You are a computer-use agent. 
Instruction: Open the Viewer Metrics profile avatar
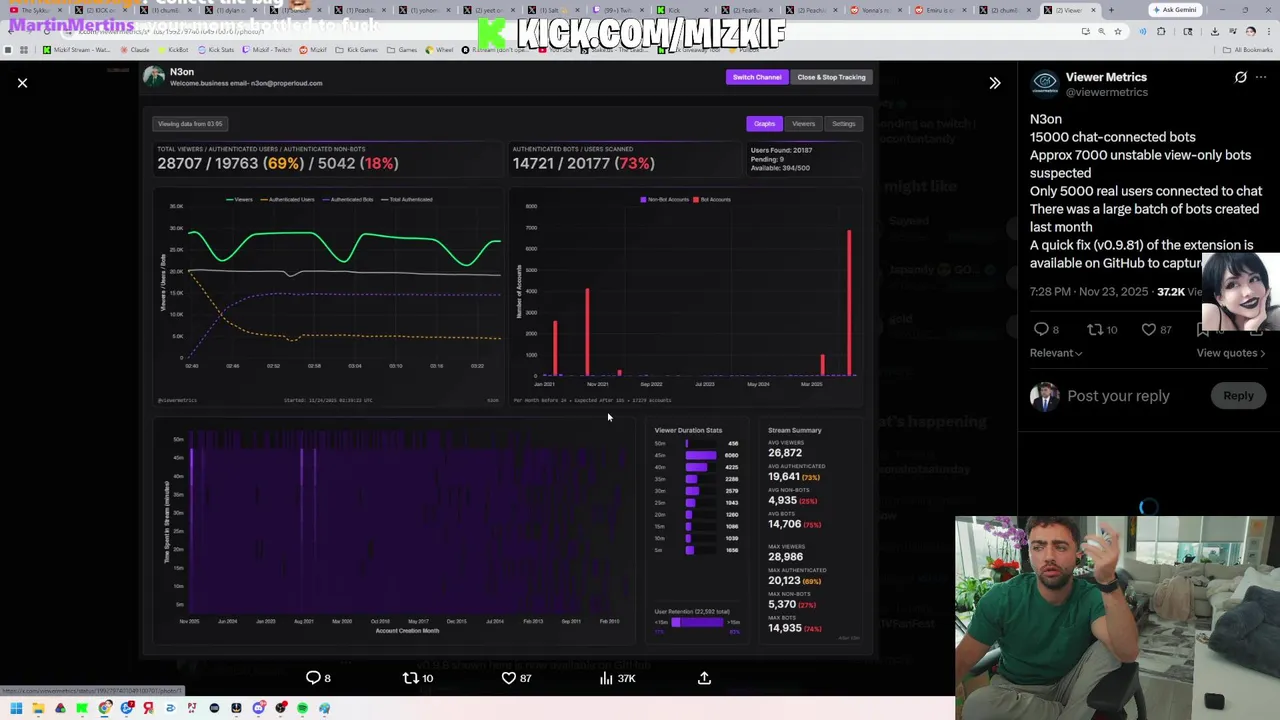[1045, 83]
